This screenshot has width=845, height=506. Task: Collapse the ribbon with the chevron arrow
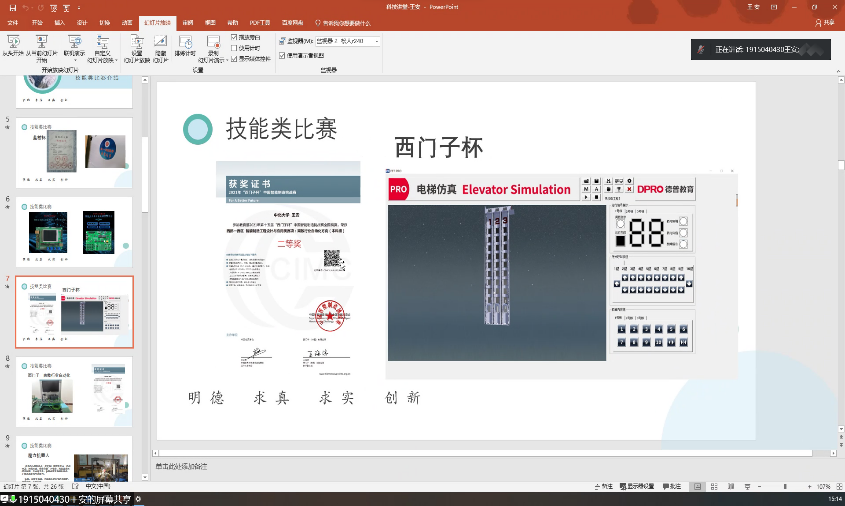[x=838, y=71]
